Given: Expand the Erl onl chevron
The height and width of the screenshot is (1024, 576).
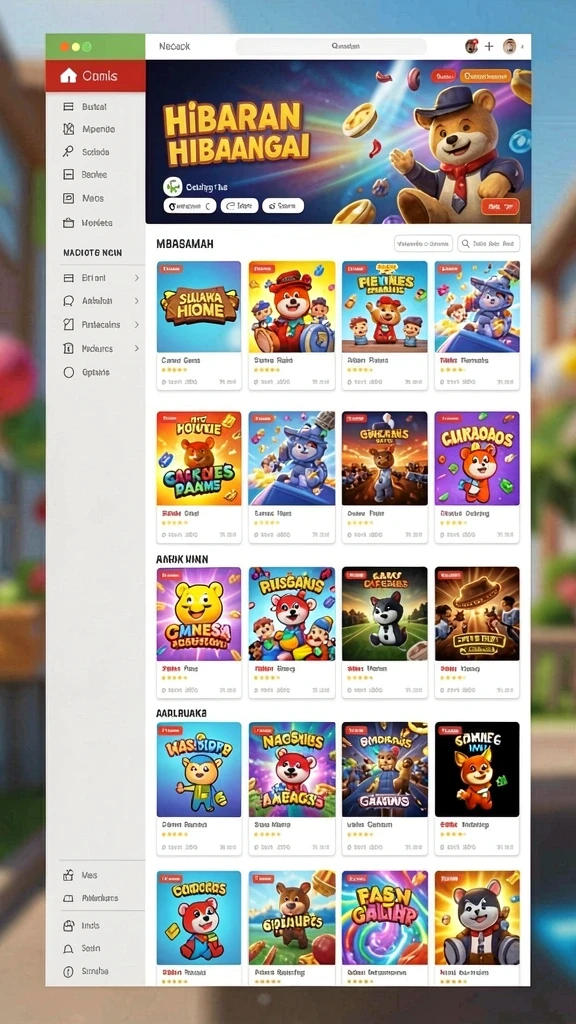Looking at the screenshot, I should point(136,278).
